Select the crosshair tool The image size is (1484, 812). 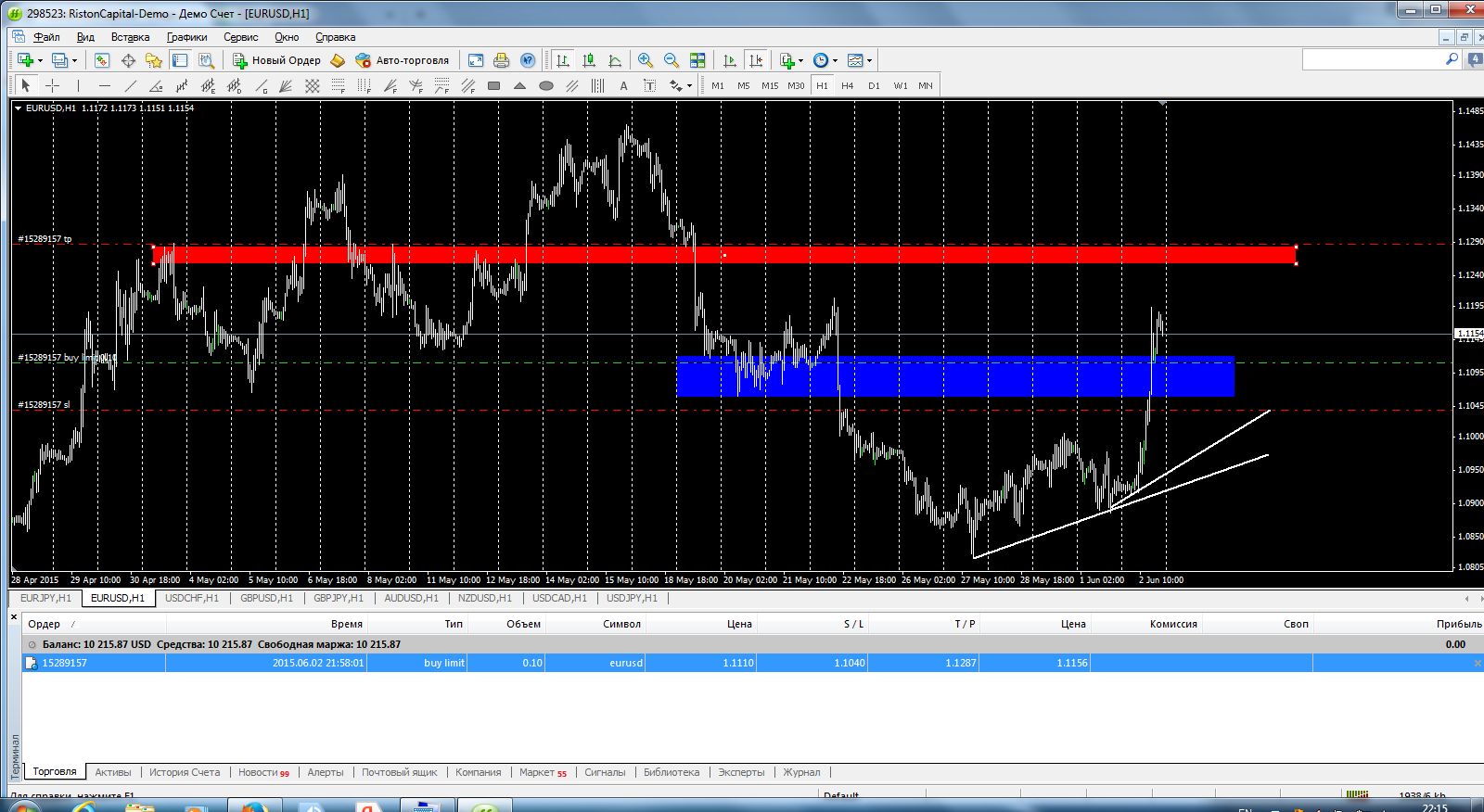click(x=53, y=85)
